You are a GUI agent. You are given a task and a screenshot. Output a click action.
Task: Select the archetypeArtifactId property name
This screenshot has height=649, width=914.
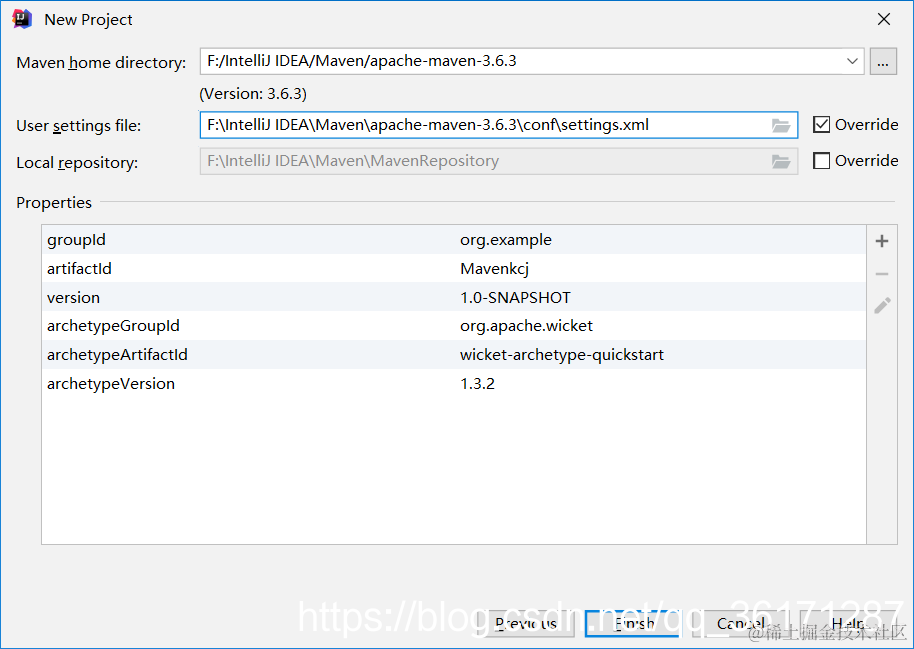pos(117,355)
